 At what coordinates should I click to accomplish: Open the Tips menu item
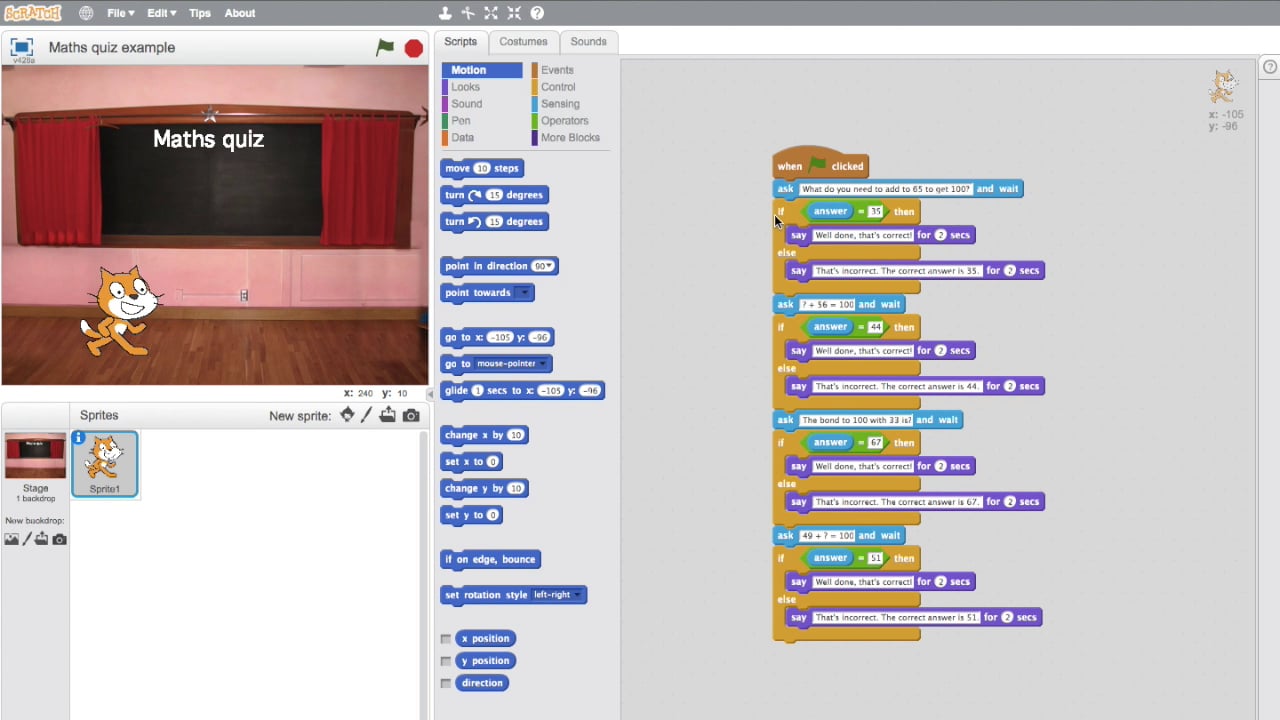click(x=200, y=13)
